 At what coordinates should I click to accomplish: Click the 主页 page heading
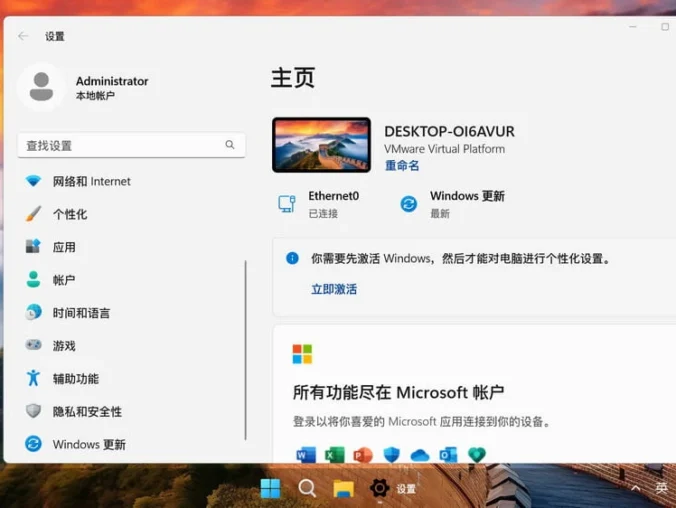pyautogui.click(x=293, y=78)
